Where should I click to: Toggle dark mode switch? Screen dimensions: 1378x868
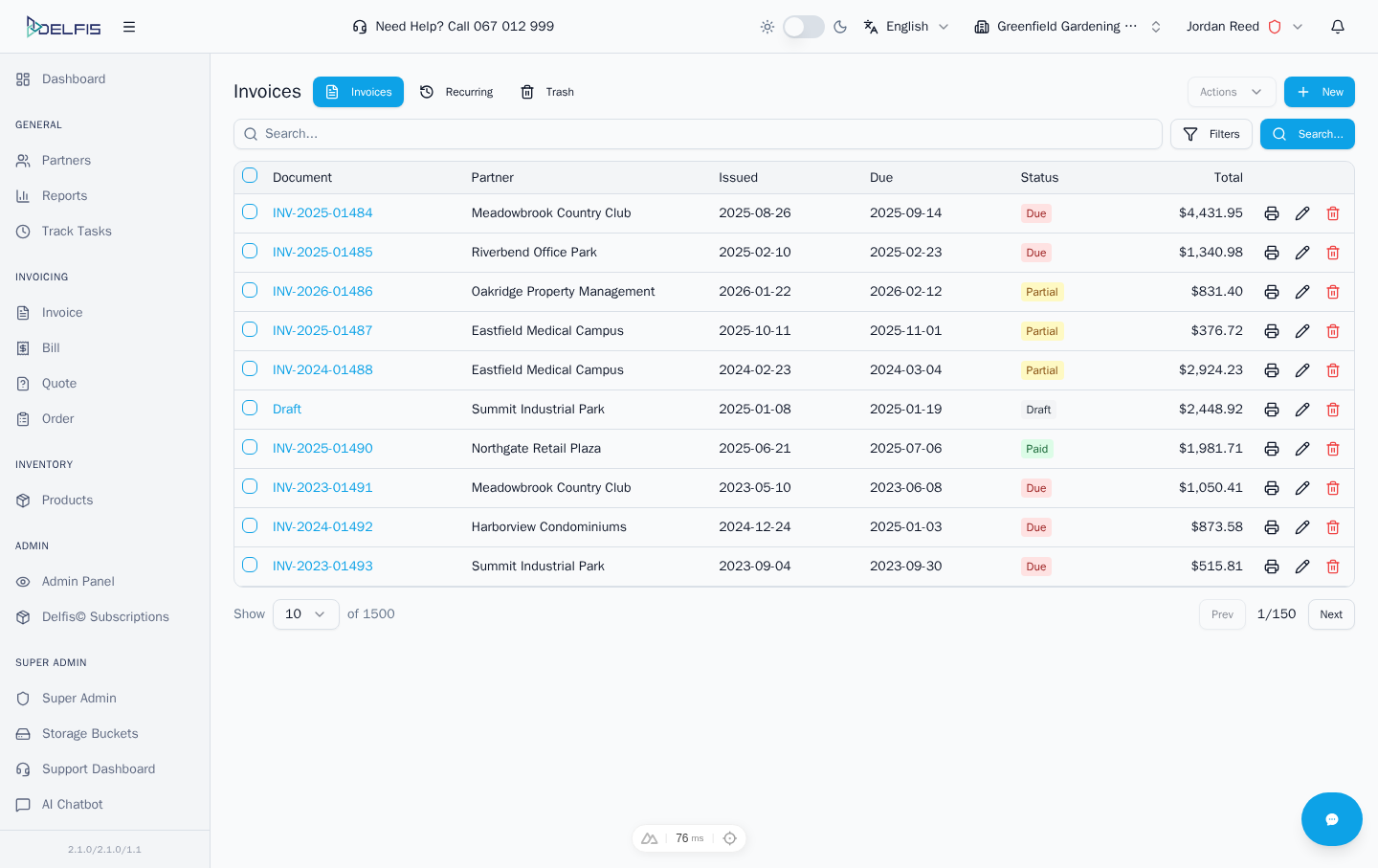pos(804,26)
